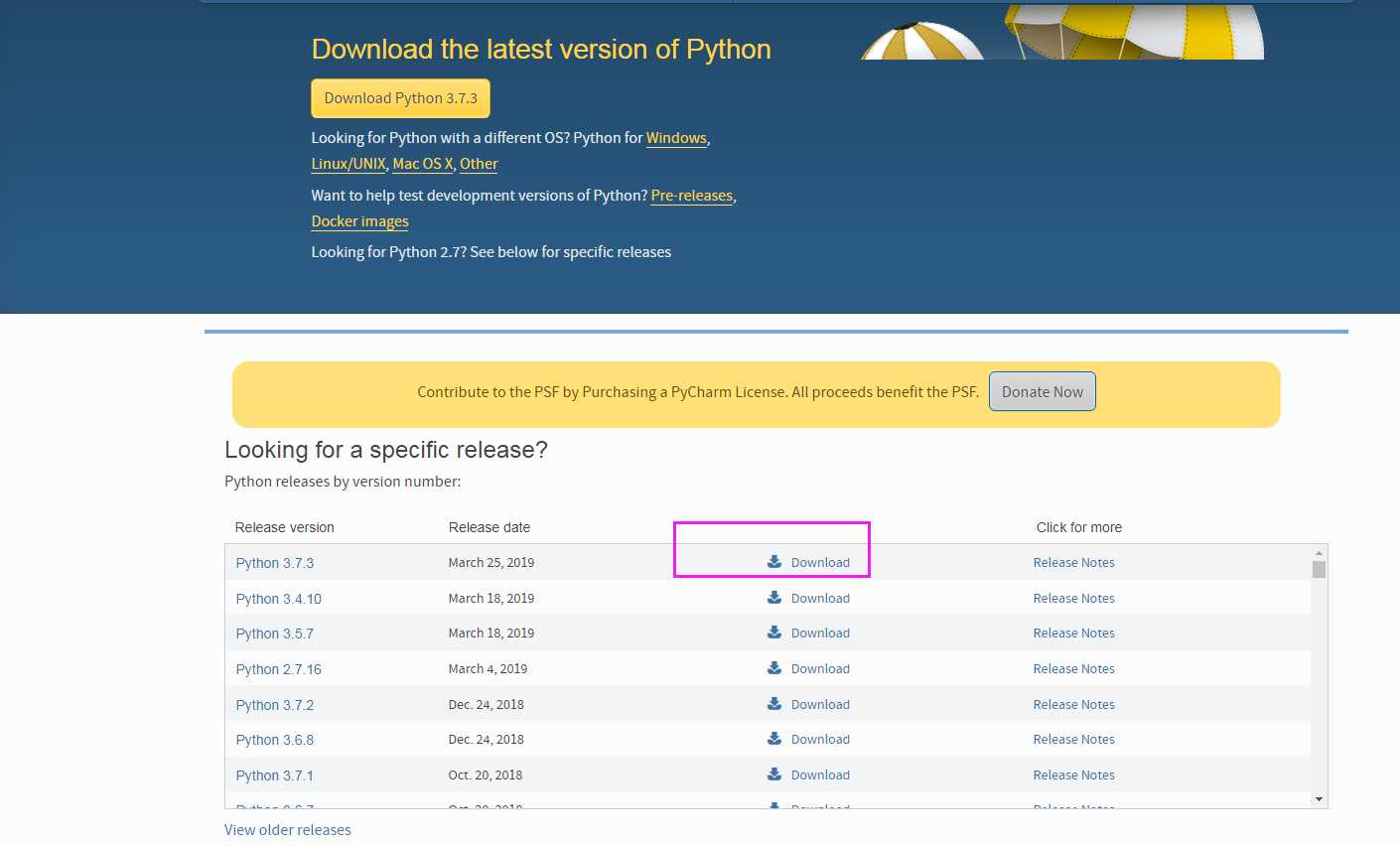Viewport: 1400px width, 846px height.
Task: Click the Download text link for Python 3.7.1
Action: click(820, 775)
